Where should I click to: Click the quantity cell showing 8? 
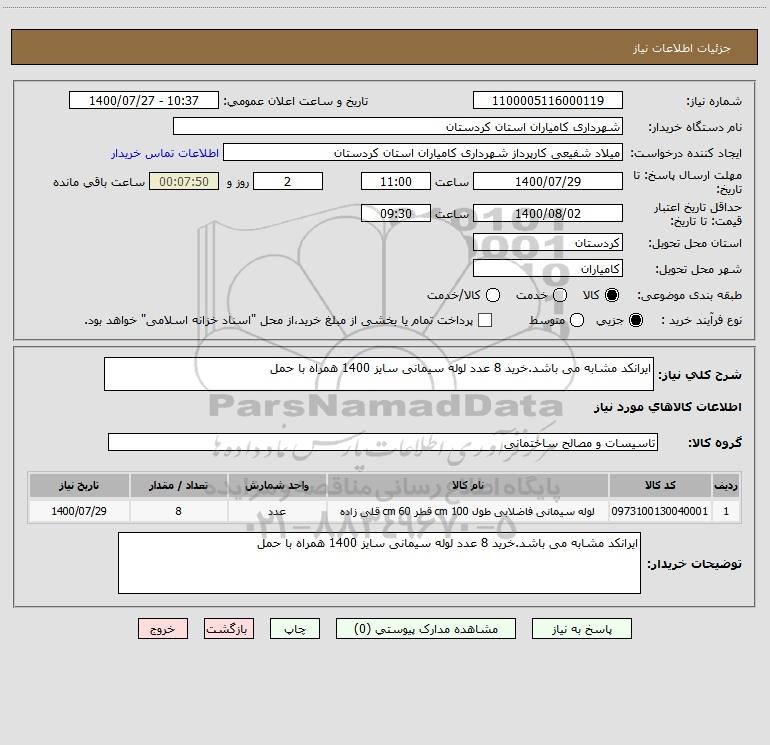[179, 511]
